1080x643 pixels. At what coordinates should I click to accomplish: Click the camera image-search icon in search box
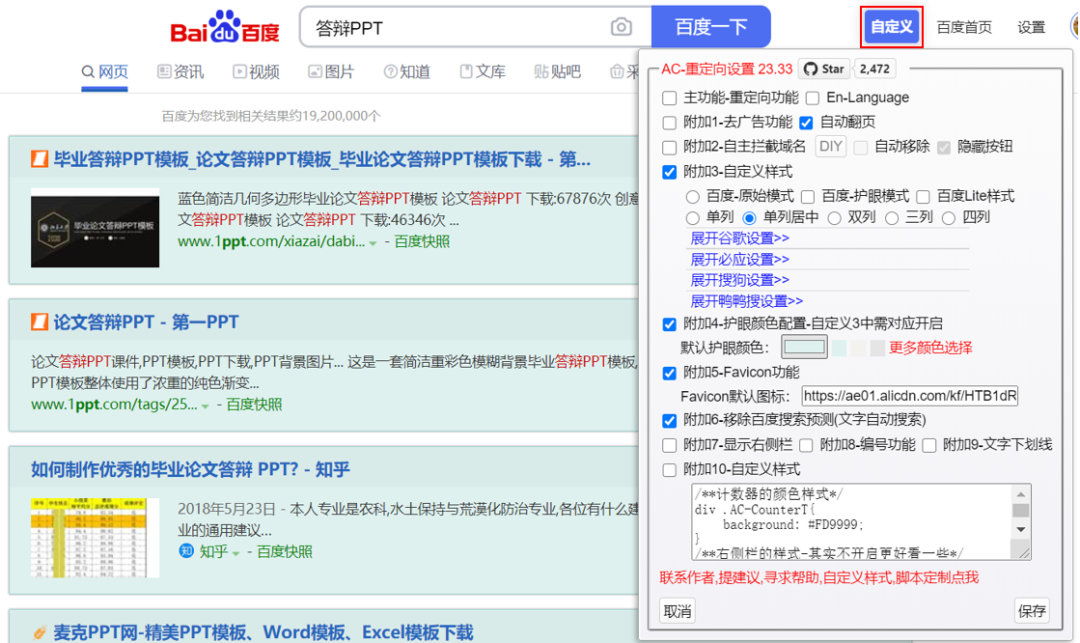(621, 27)
